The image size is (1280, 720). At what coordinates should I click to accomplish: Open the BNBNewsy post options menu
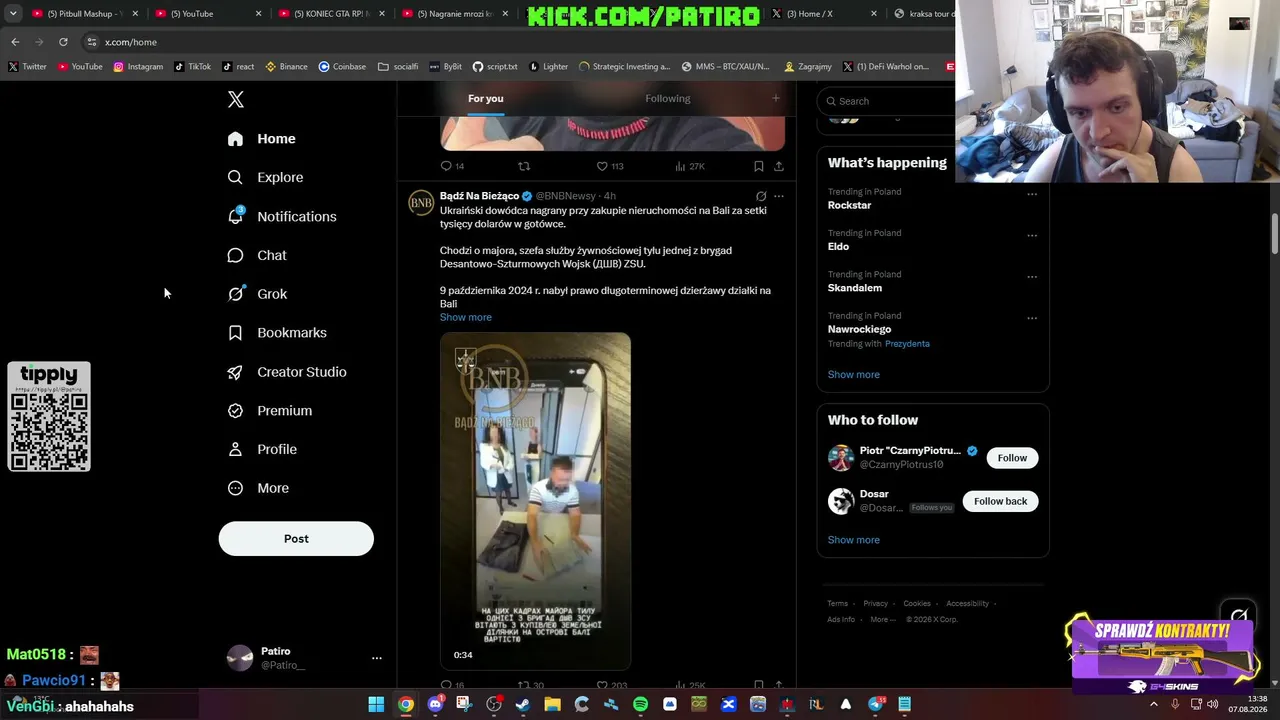coord(779,196)
